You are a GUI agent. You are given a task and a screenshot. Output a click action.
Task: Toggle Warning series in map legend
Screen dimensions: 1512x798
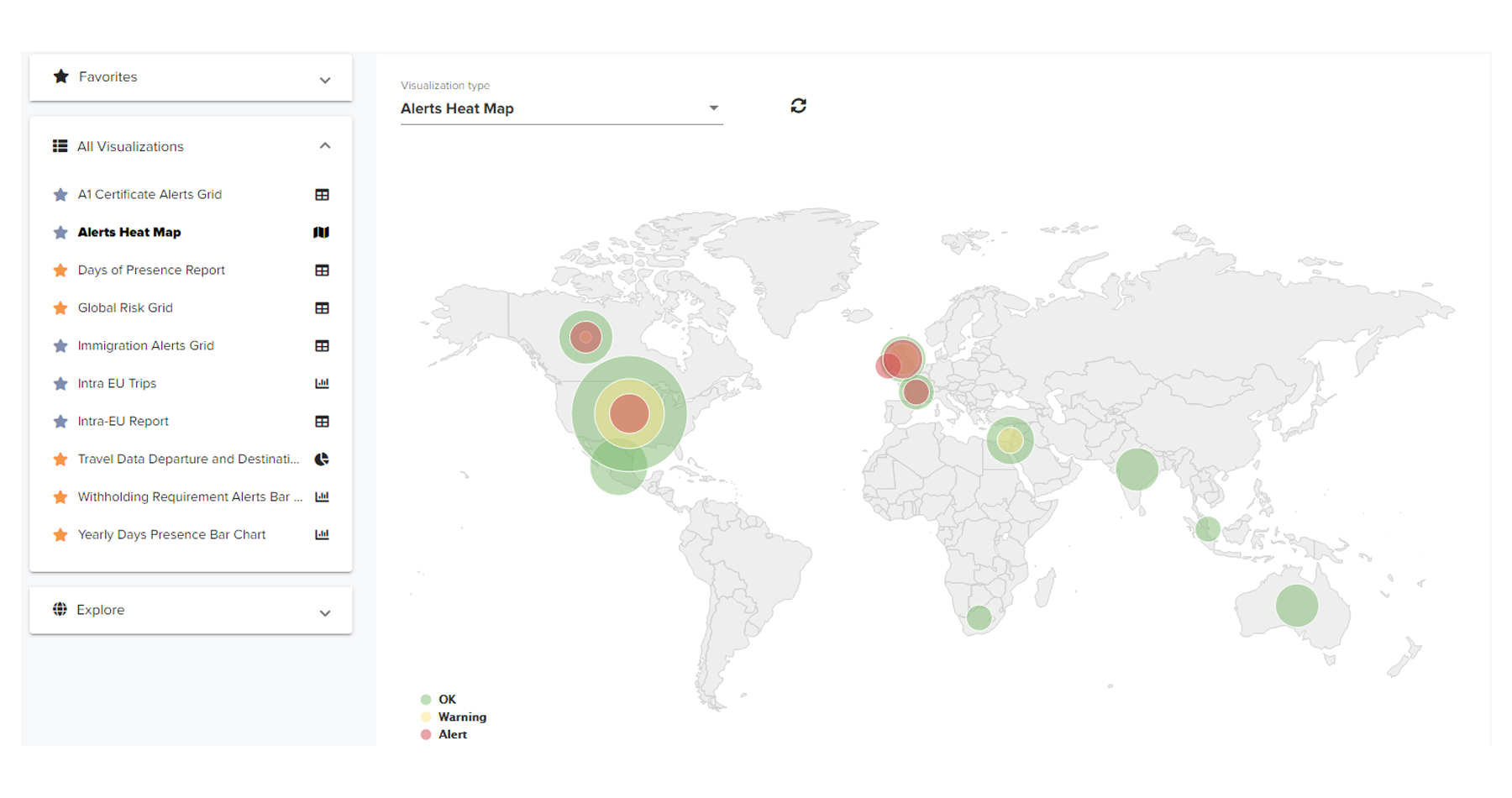(x=453, y=717)
